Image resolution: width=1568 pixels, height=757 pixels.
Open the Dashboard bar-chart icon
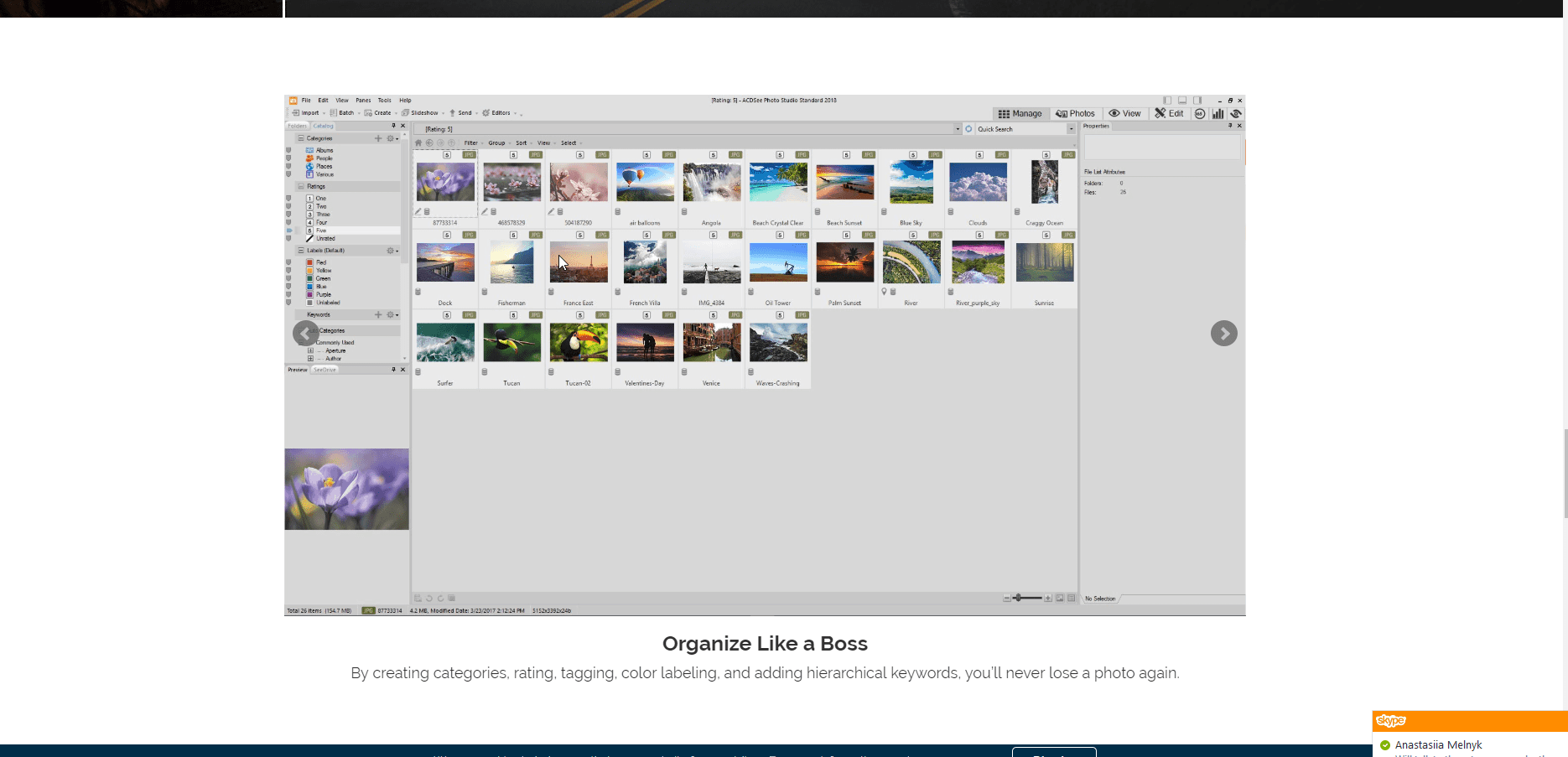click(1218, 114)
